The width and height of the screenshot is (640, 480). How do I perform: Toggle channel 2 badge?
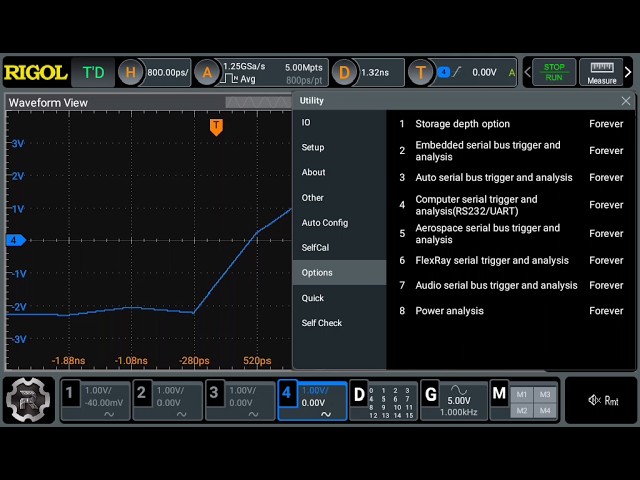point(142,393)
